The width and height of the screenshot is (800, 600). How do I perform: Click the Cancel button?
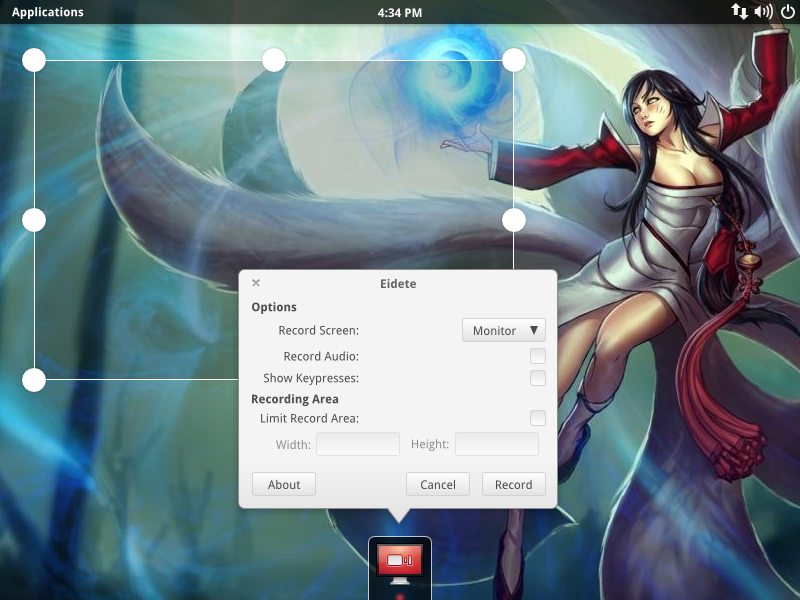438,484
